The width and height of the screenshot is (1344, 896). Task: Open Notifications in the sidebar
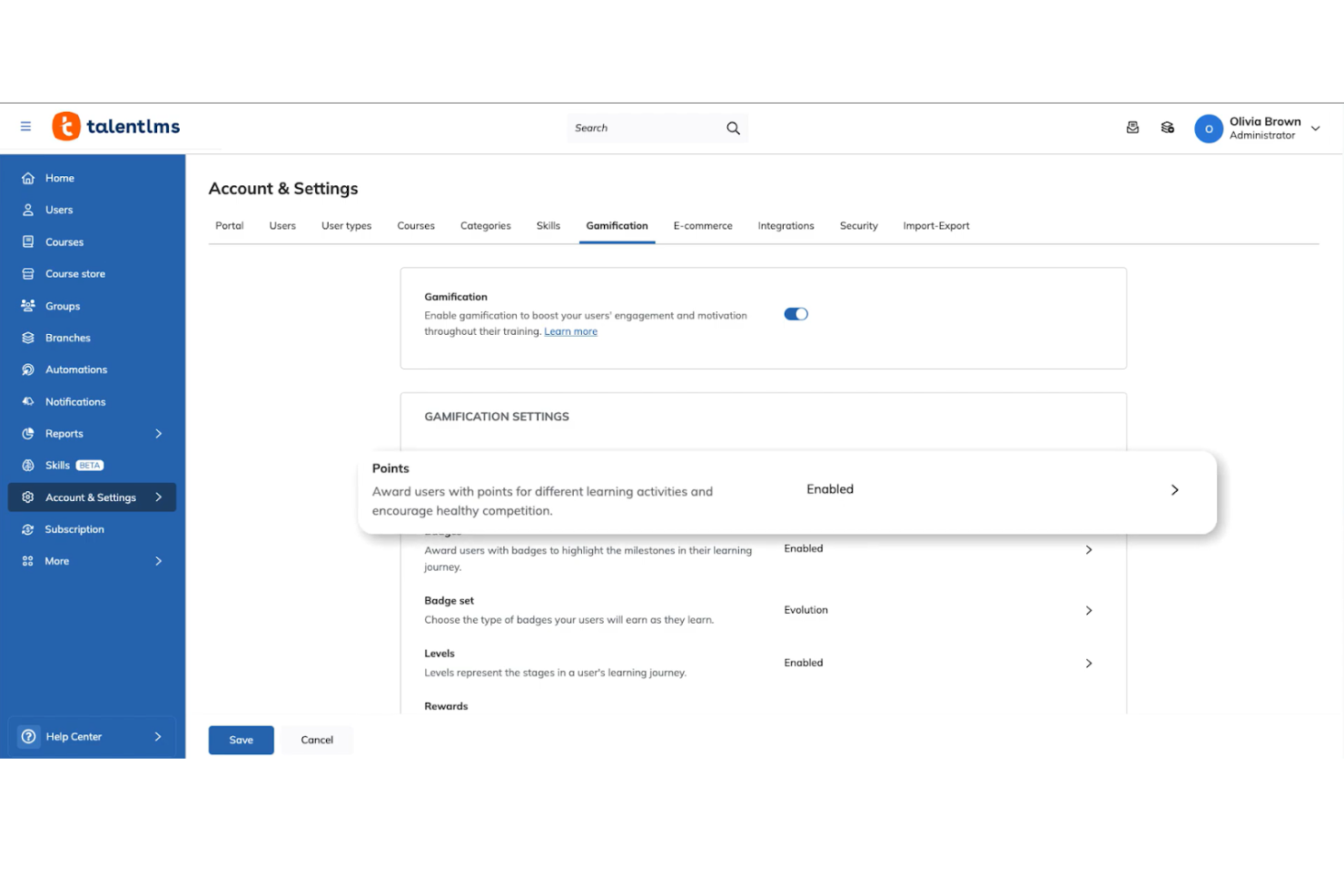pos(75,401)
